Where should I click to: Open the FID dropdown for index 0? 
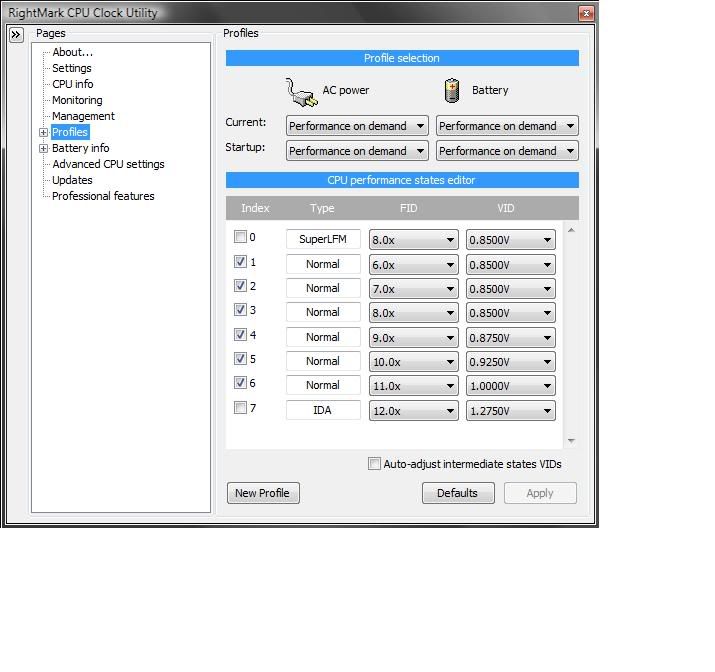coord(414,240)
